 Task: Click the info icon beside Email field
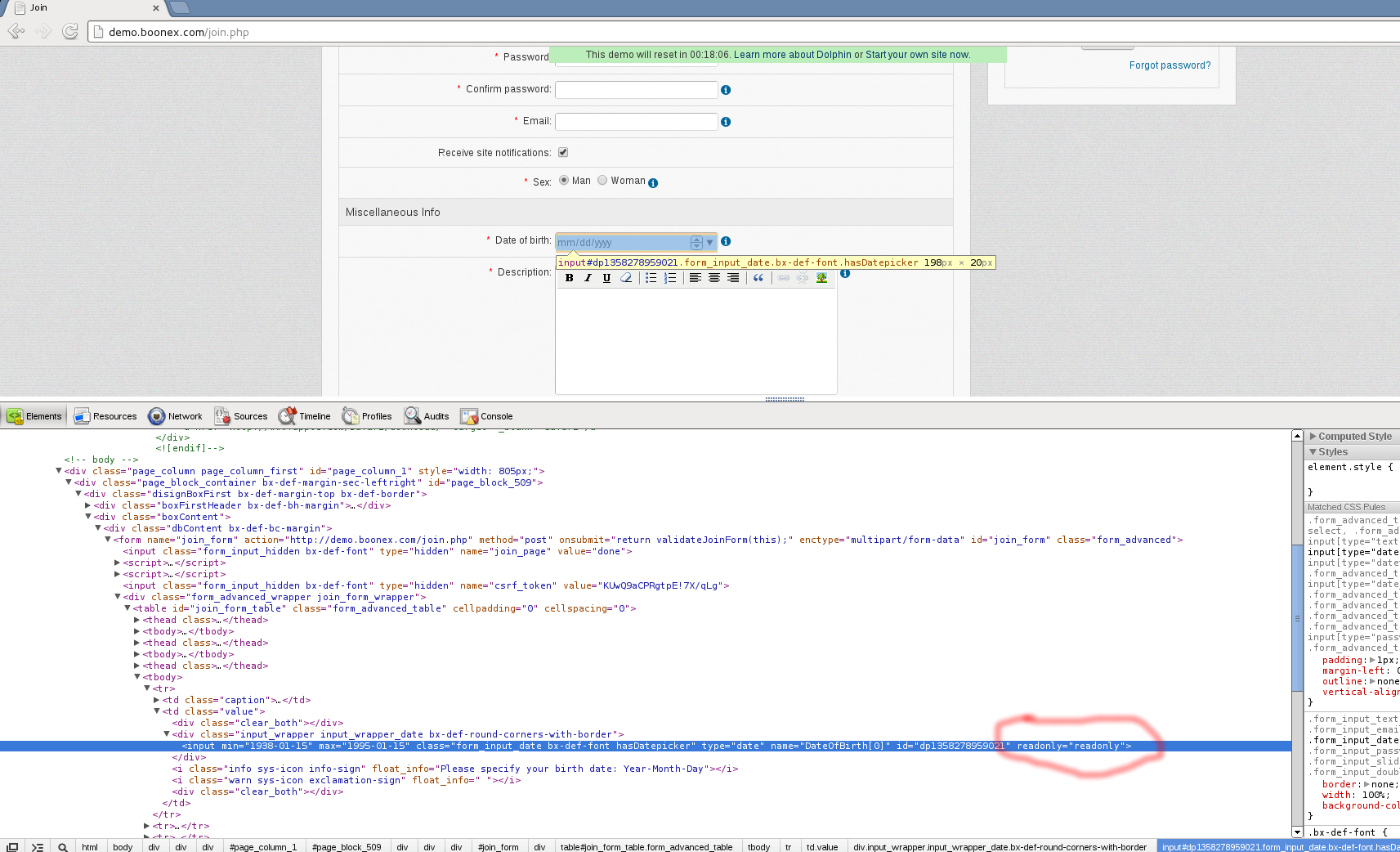pyautogui.click(x=726, y=122)
